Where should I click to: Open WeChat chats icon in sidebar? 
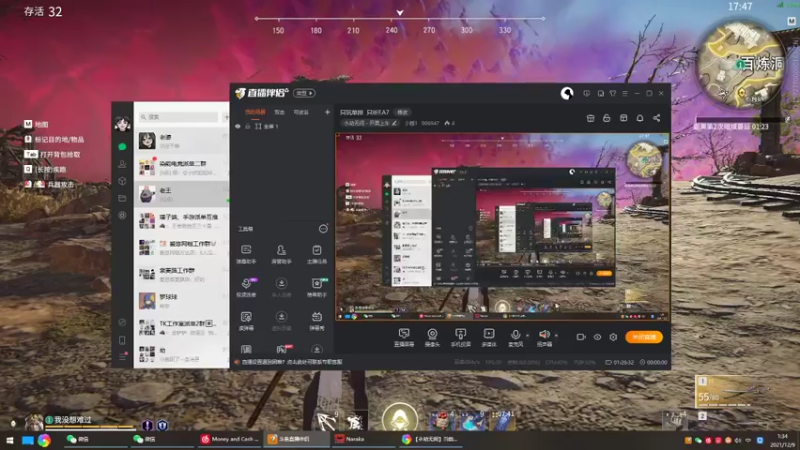[122, 146]
